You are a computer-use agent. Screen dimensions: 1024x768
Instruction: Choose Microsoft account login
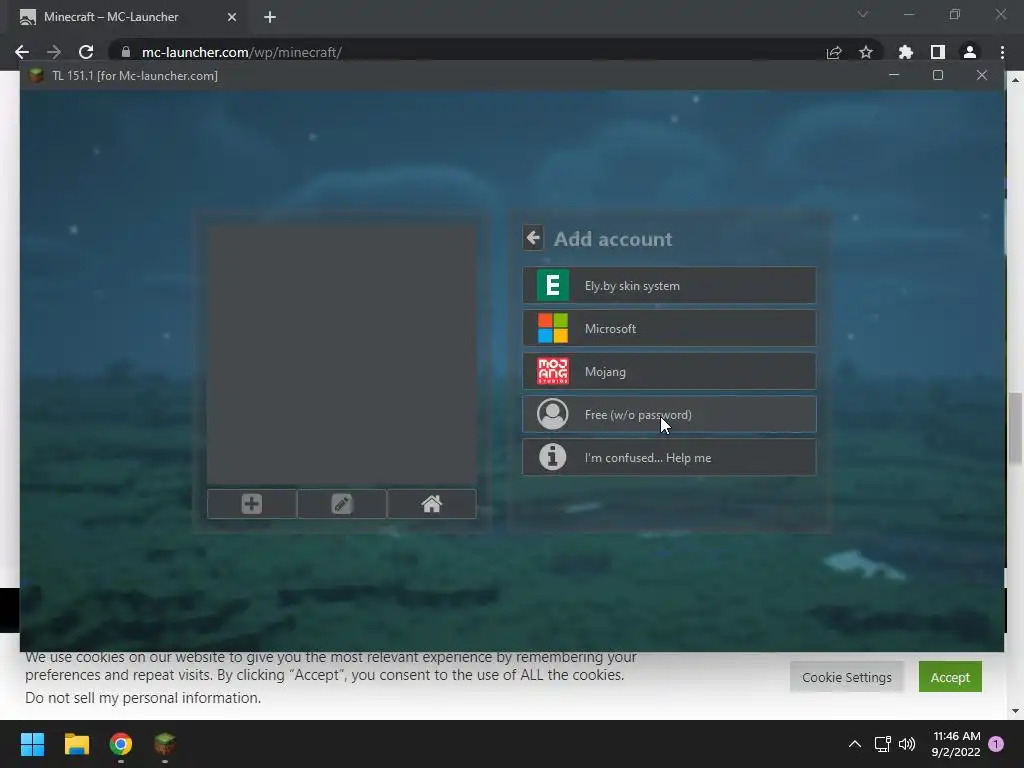[x=669, y=328]
